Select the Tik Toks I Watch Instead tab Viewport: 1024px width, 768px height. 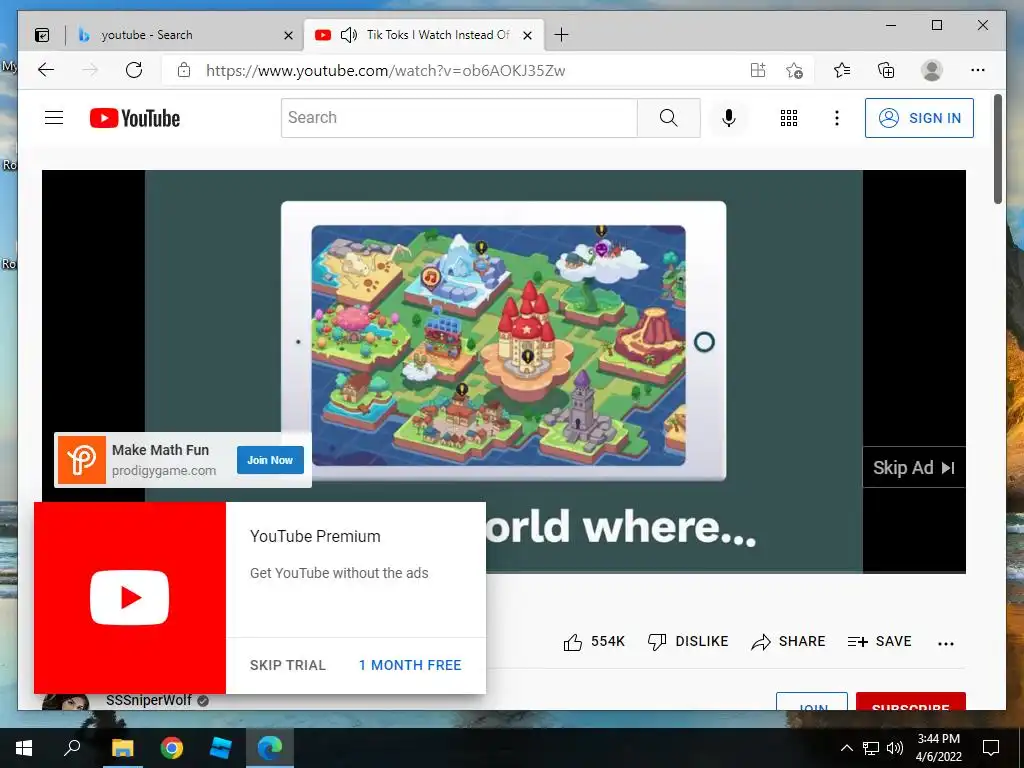pos(423,35)
